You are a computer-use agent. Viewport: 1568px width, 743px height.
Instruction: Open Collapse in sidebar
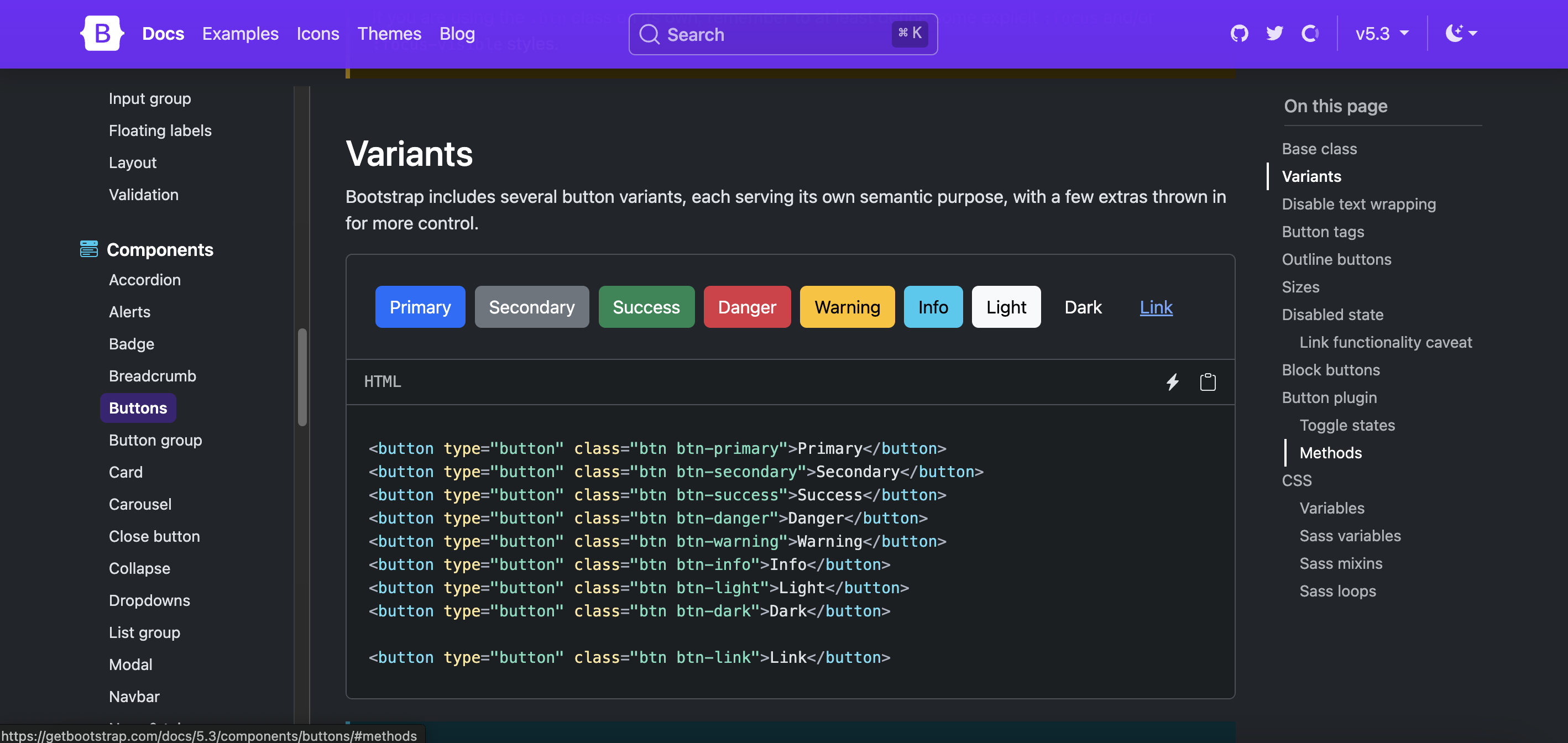pyautogui.click(x=139, y=568)
